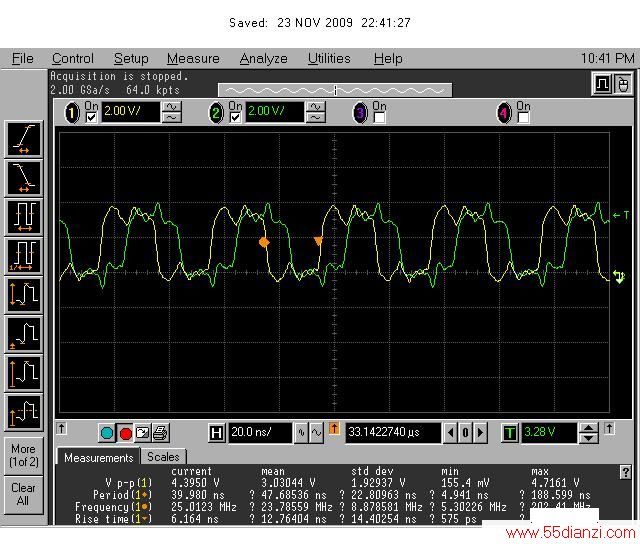Click the 0 button to zero horizontal delay

coord(465,433)
